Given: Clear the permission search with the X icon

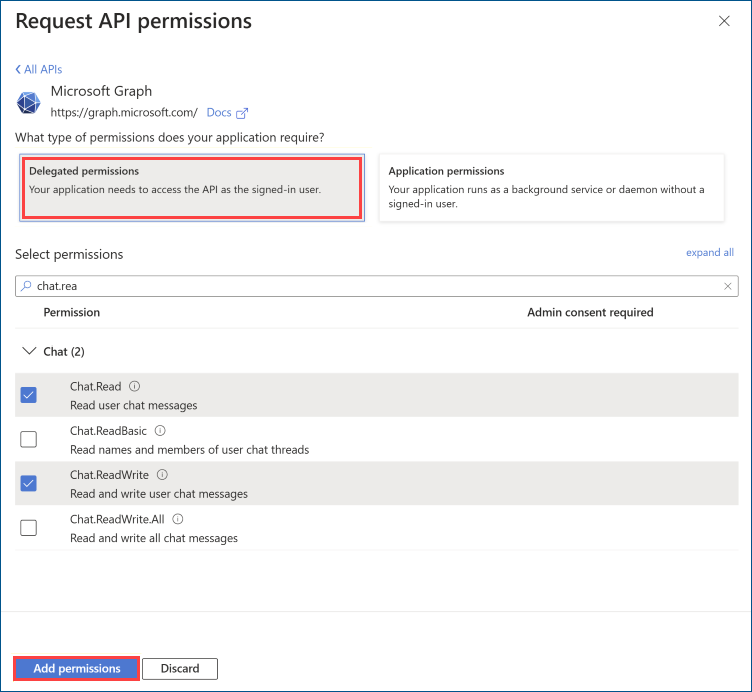Looking at the screenshot, I should pyautogui.click(x=728, y=286).
